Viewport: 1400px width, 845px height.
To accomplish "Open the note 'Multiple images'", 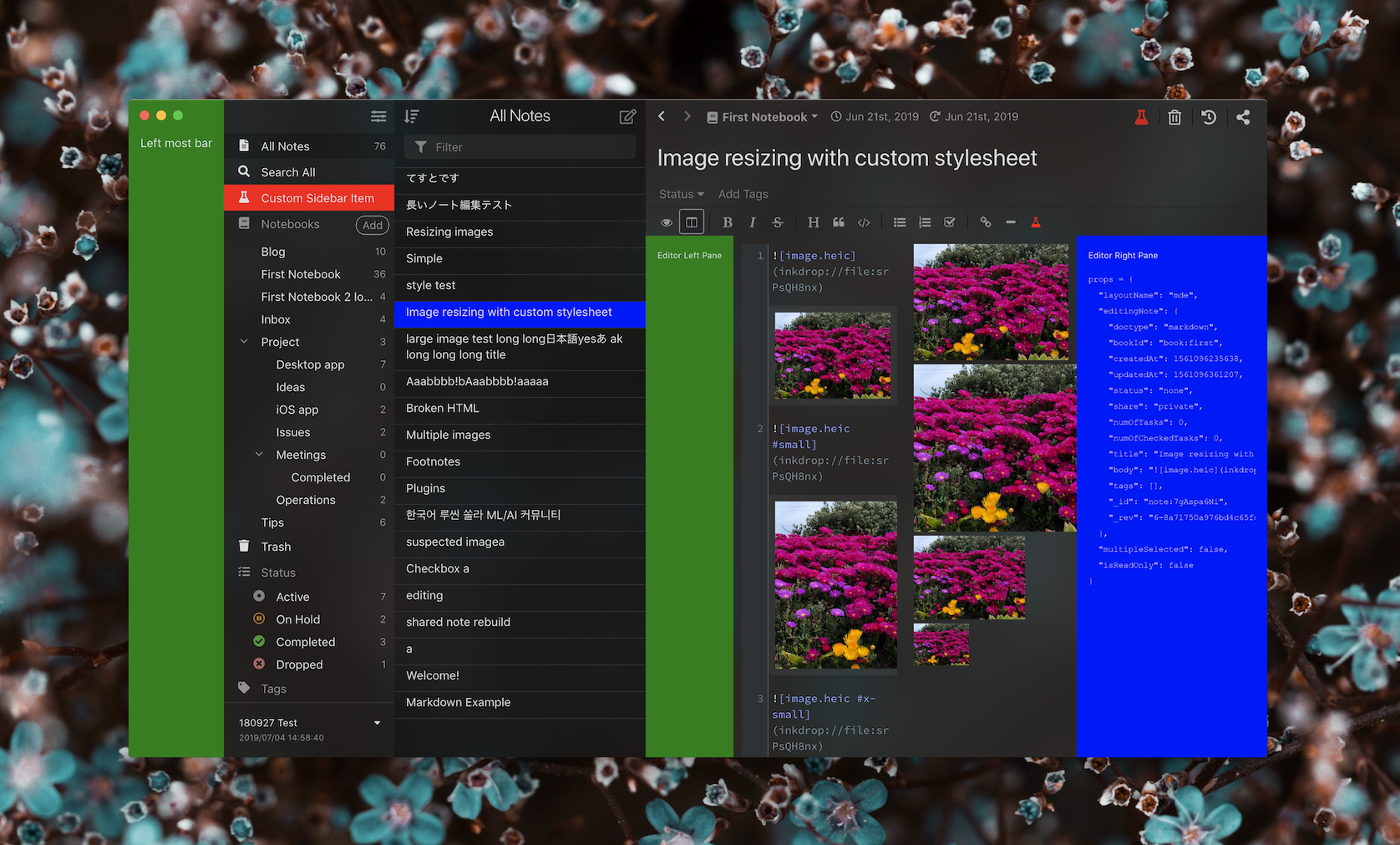I will [x=520, y=435].
